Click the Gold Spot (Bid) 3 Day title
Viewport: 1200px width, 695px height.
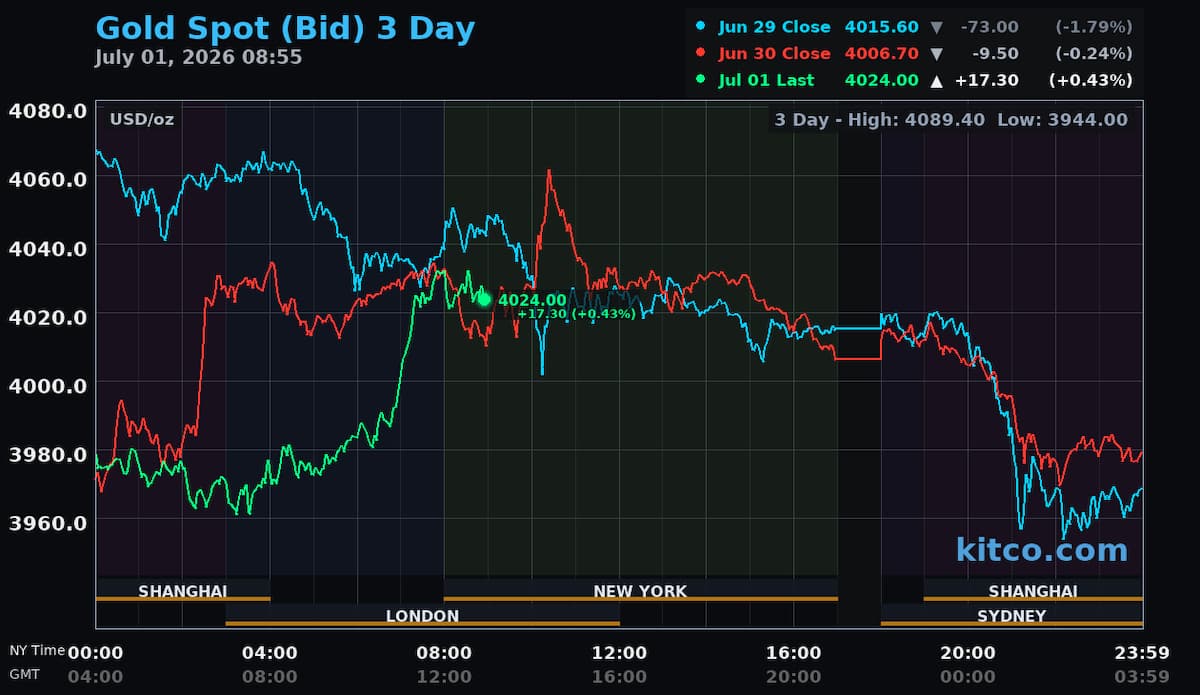[x=285, y=27]
